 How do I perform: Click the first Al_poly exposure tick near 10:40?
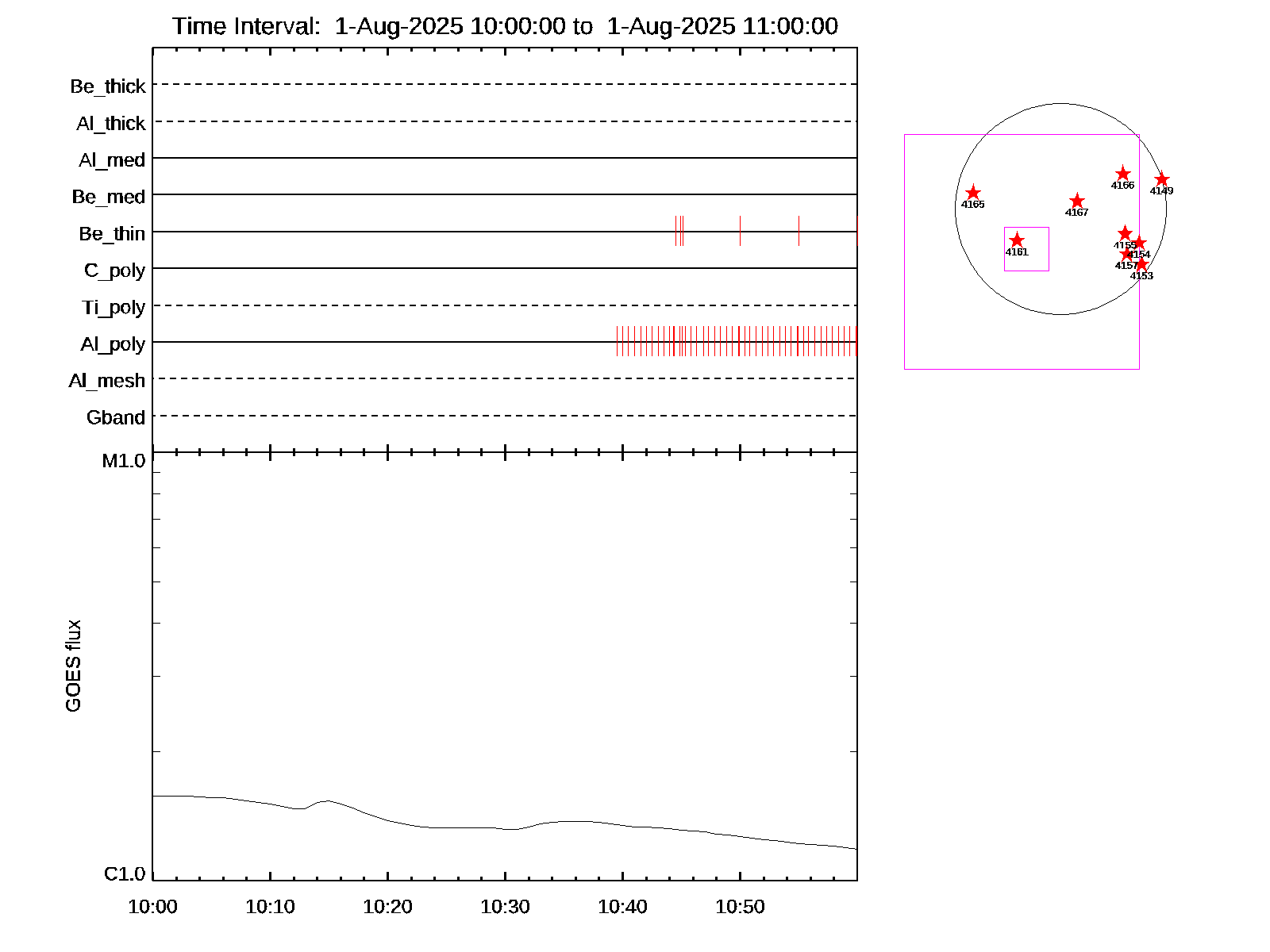click(617, 341)
